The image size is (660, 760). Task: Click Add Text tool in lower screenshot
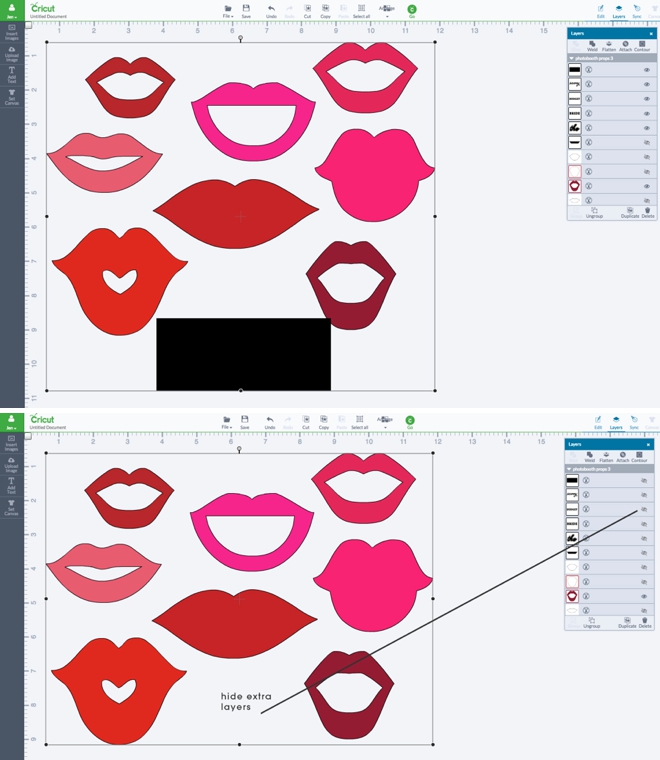(x=11, y=486)
